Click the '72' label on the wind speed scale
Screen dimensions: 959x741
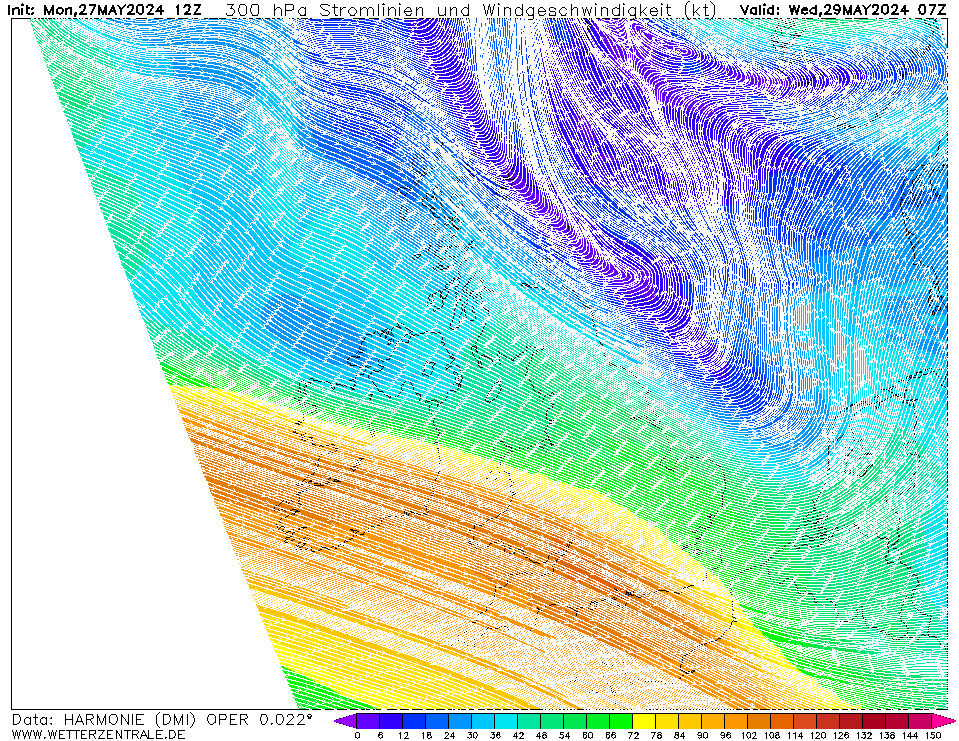(633, 735)
